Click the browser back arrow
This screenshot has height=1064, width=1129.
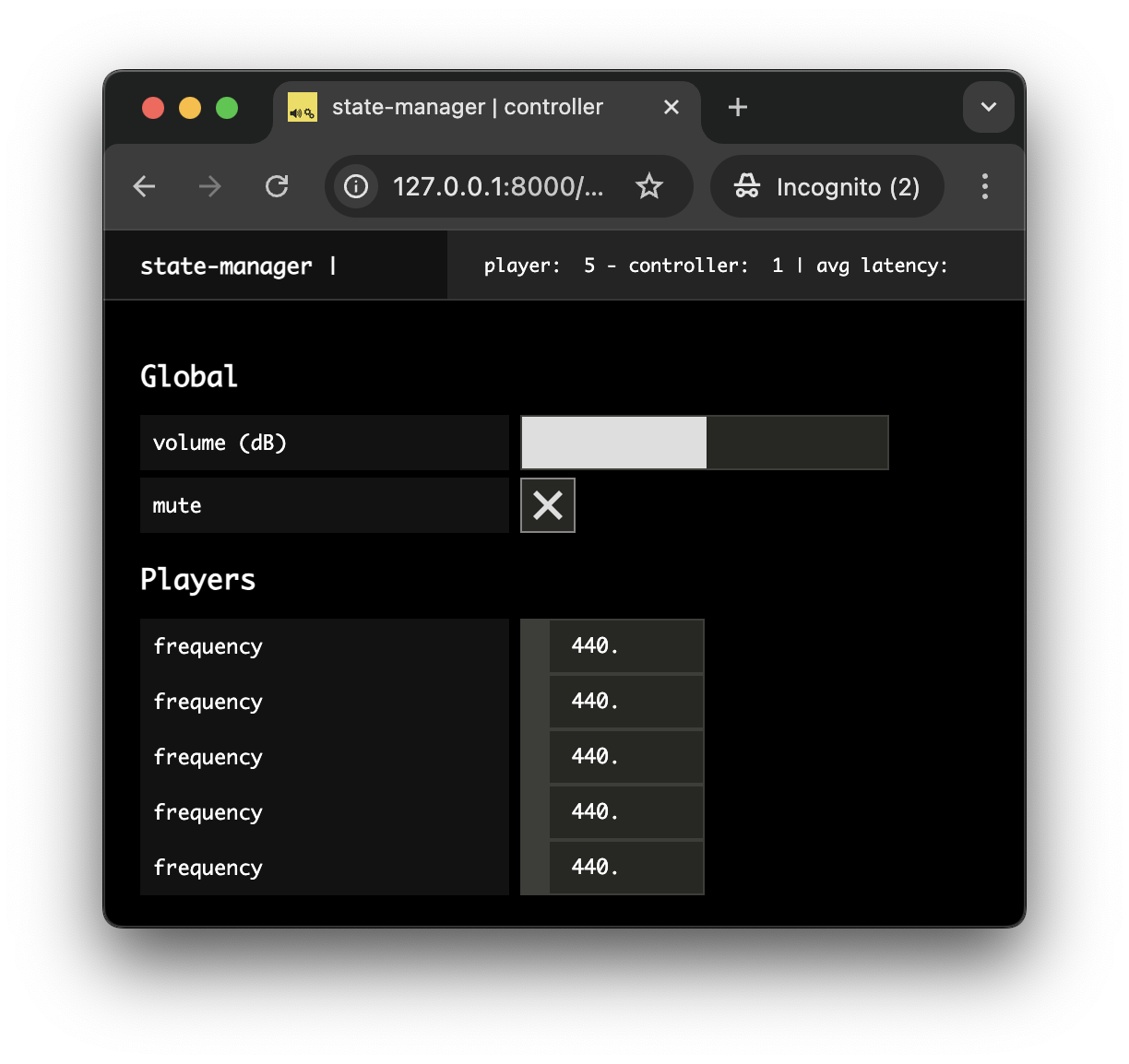coord(145,187)
